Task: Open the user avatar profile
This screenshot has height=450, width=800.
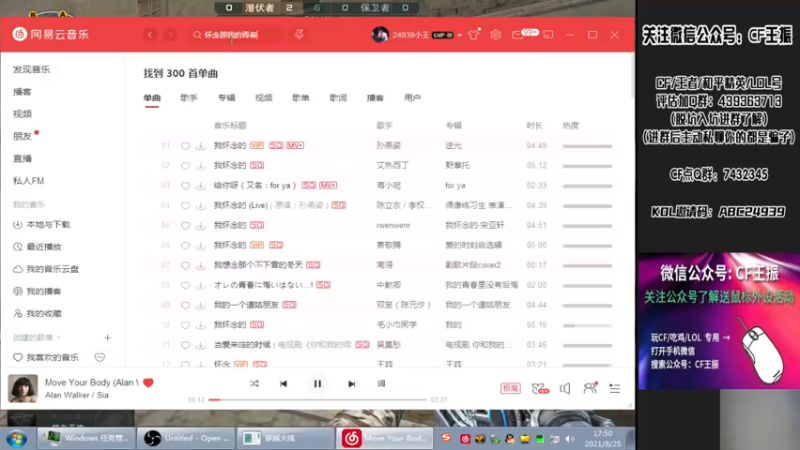Action: coord(380,35)
